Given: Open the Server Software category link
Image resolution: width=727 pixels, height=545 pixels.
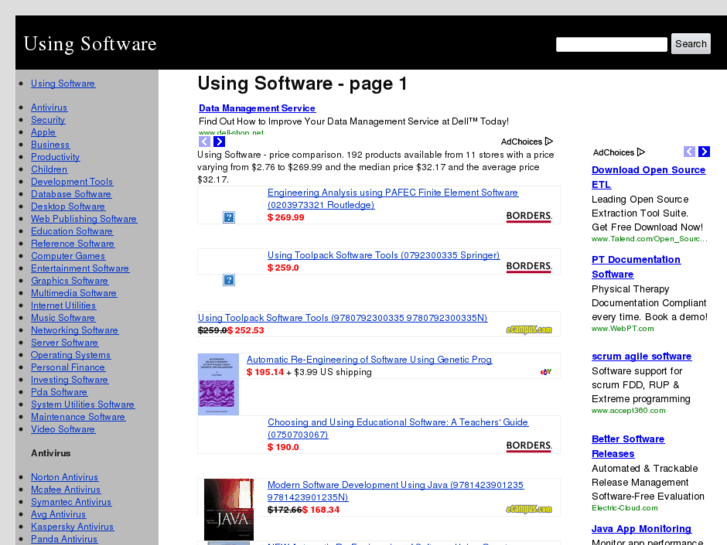Looking at the screenshot, I should (x=64, y=342).
